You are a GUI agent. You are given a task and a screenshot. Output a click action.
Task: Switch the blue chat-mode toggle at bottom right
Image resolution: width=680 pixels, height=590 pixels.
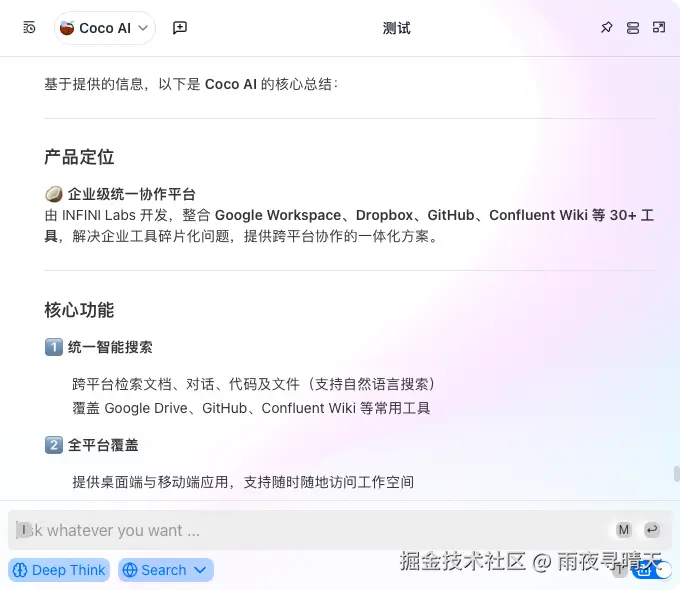(651, 570)
